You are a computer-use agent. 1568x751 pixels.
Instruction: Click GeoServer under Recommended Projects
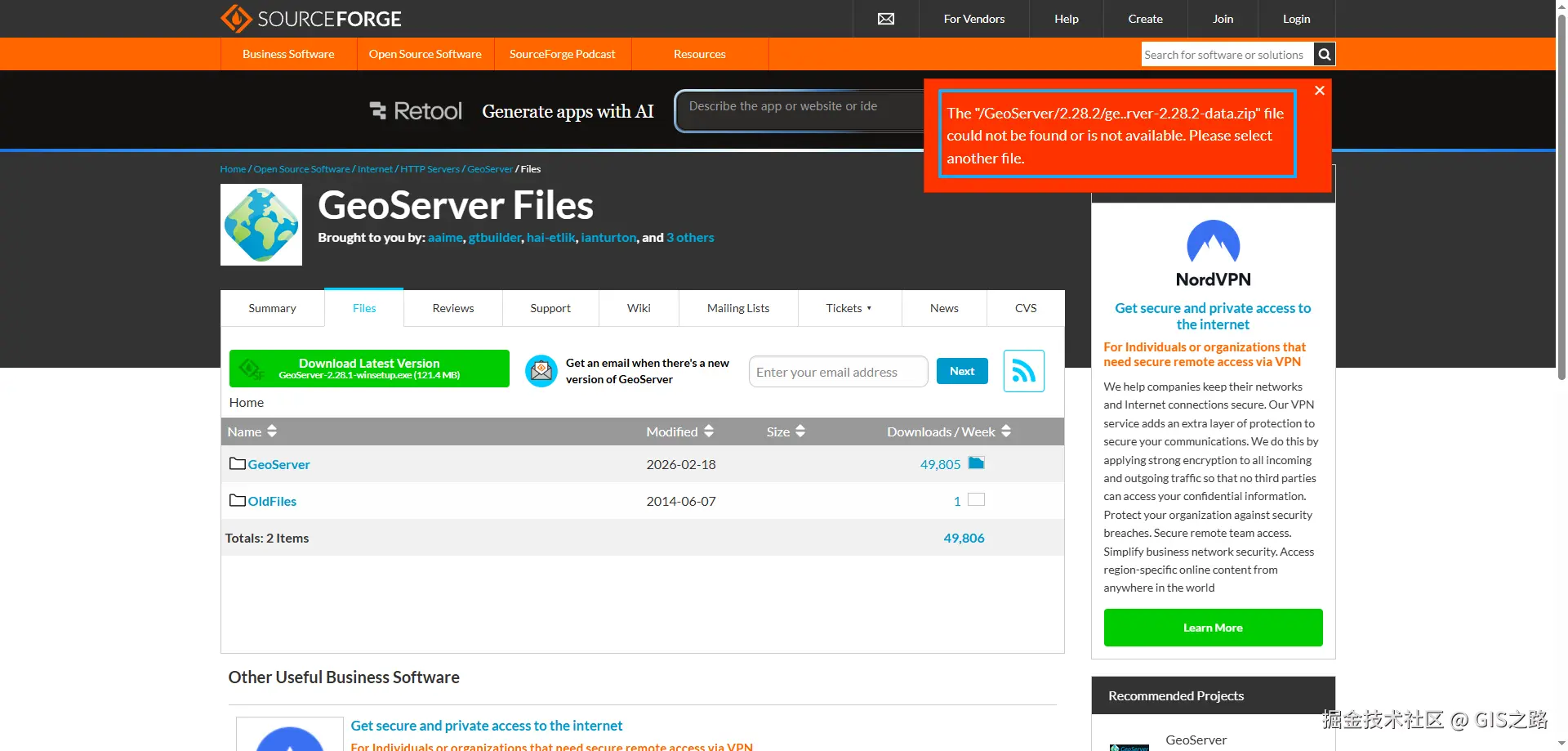tap(1196, 740)
